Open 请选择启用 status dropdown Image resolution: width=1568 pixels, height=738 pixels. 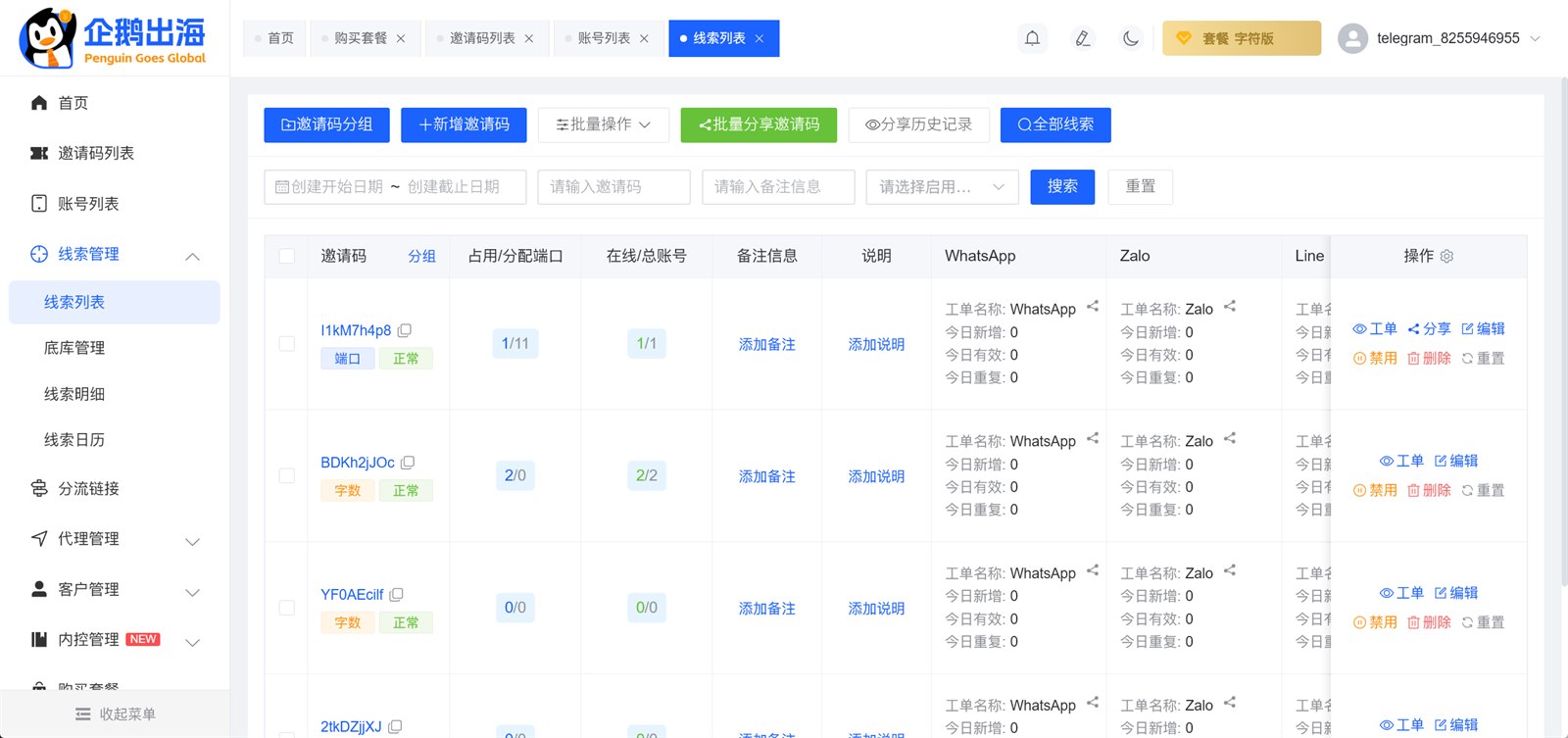coord(942,186)
